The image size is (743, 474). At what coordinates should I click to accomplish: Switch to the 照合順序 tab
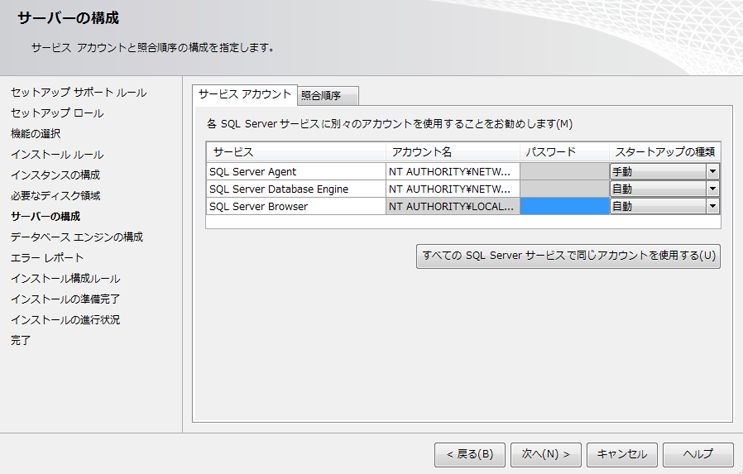click(x=328, y=96)
